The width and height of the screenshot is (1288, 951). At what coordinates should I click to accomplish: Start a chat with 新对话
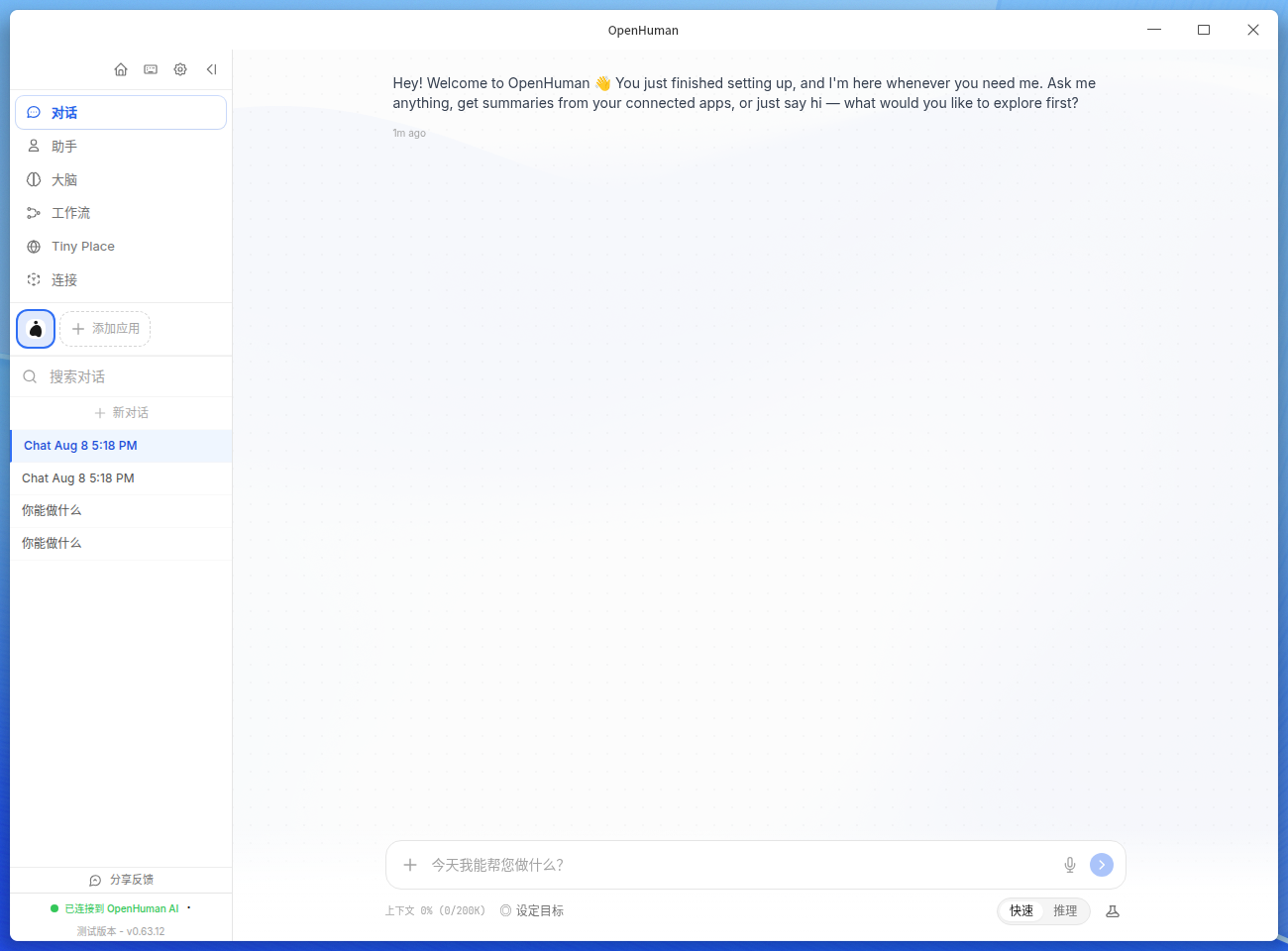click(121, 413)
